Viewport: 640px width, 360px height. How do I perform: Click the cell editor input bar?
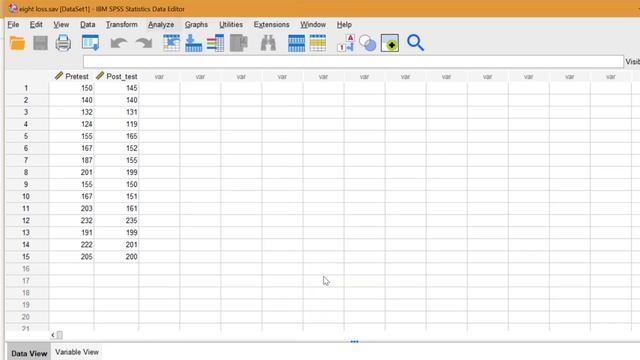353,62
